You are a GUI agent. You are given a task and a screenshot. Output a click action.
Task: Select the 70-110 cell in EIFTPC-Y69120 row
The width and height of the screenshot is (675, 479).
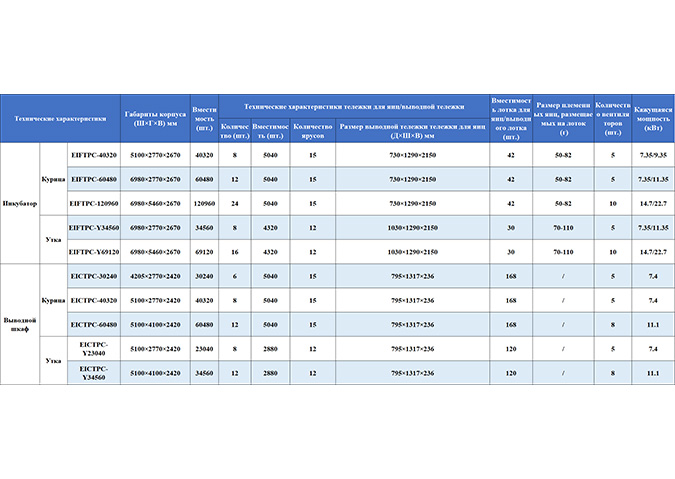(x=564, y=252)
